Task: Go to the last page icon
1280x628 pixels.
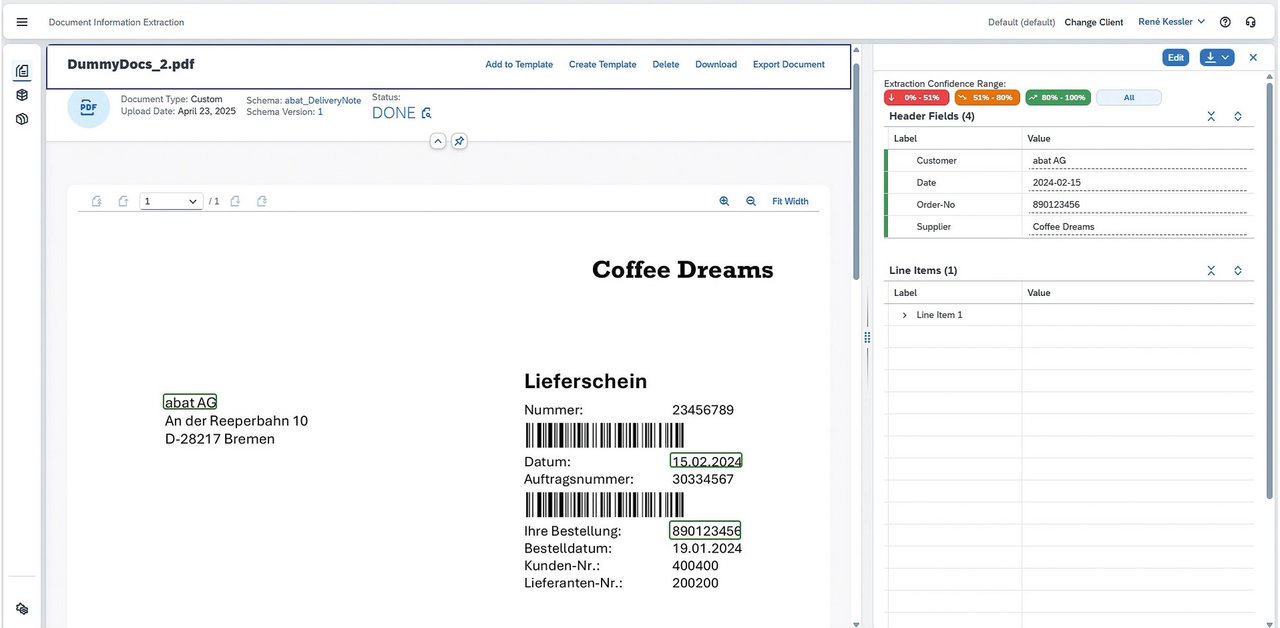Action: click(x=261, y=201)
